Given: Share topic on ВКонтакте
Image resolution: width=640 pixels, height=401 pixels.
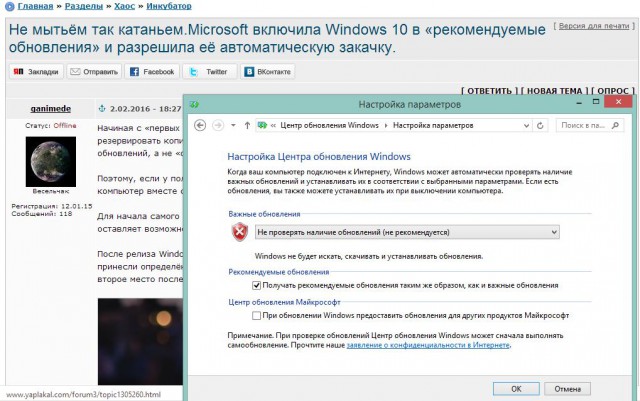Looking at the screenshot, I should [x=267, y=71].
